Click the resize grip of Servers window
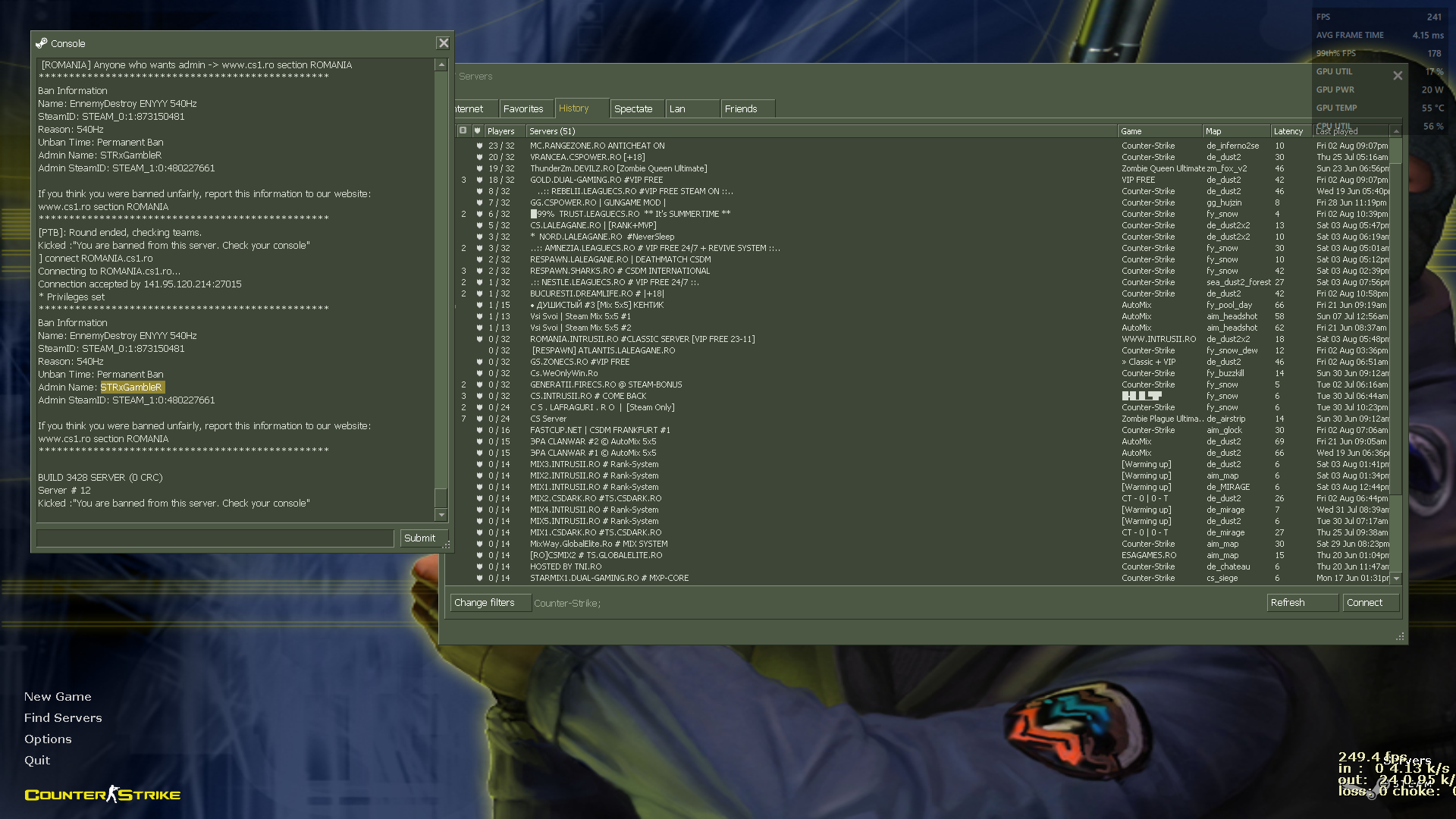1456x819 pixels. (1400, 637)
